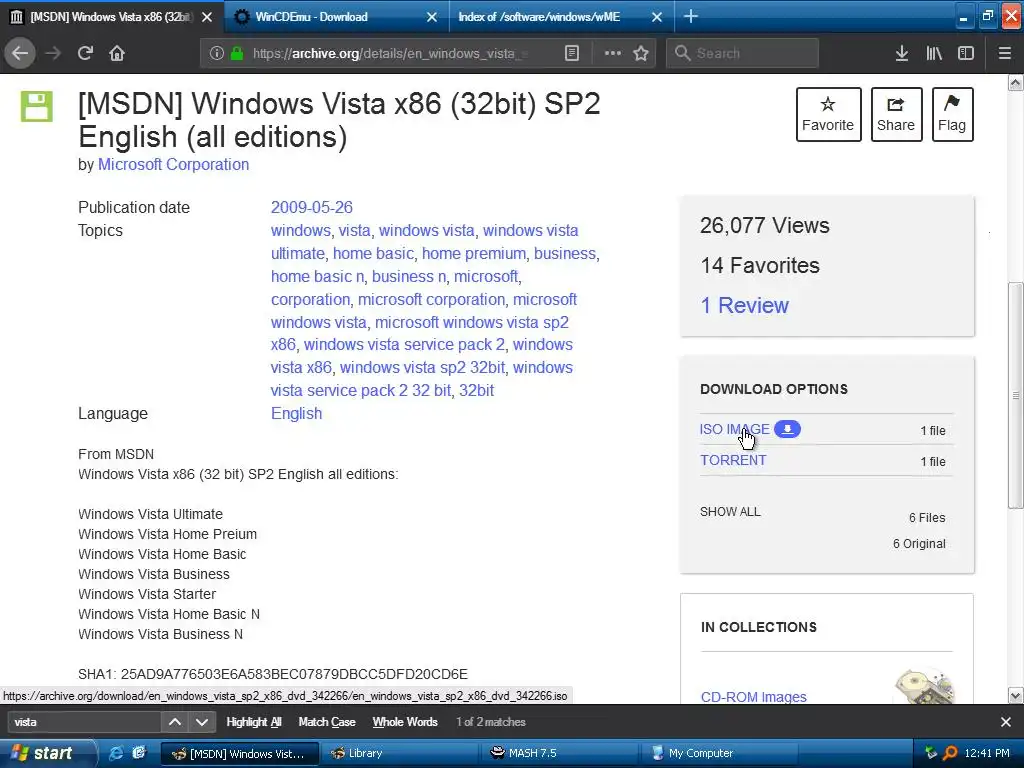Screen dimensions: 1024x768
Task: Click the page scrollbar down arrow
Action: [x=1016, y=696]
